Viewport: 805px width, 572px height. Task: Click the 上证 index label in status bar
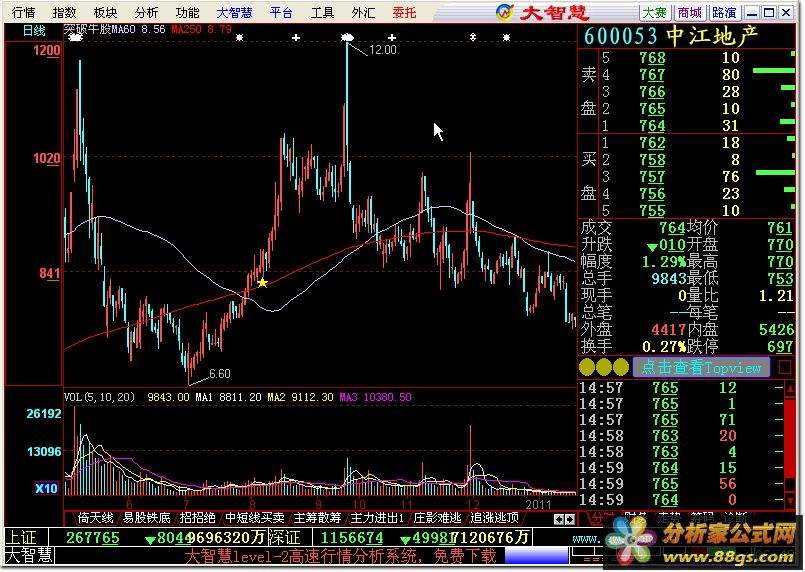pos(21,538)
